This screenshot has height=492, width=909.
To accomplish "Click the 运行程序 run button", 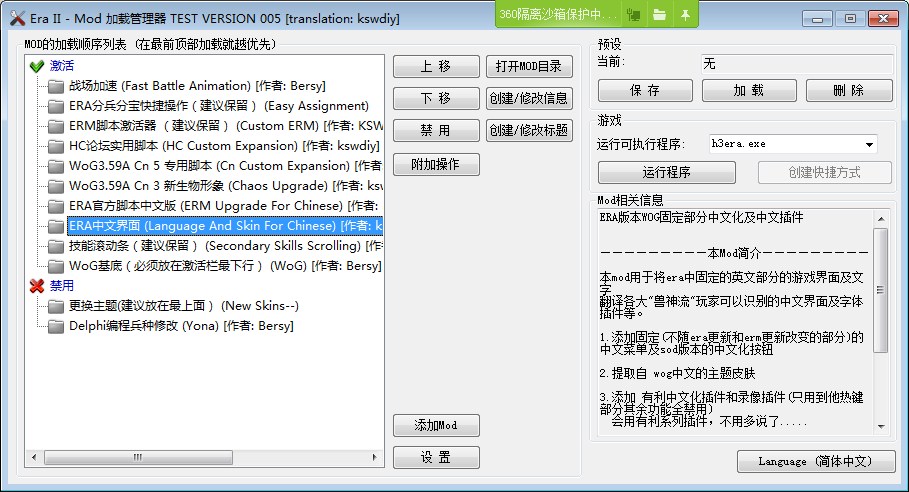I will [667, 172].
